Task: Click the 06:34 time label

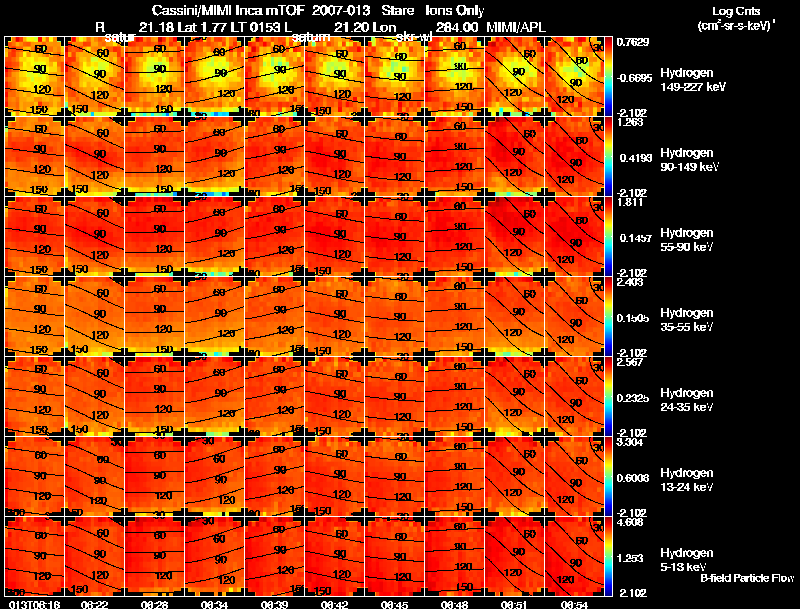Action: 214,604
